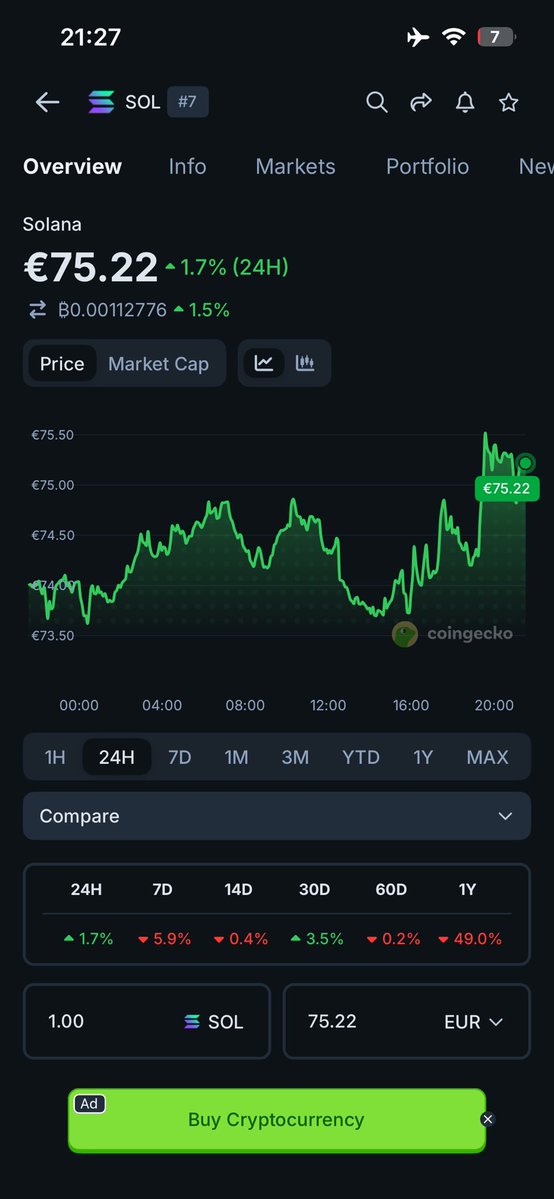Close the ad with X icon
The width and height of the screenshot is (554, 1199).
(x=487, y=1119)
